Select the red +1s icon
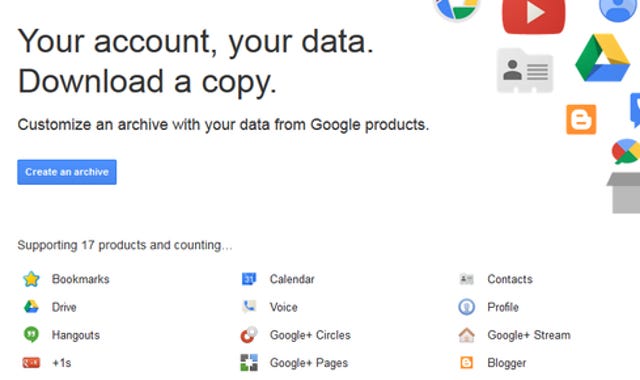640x380 pixels. coord(31,362)
